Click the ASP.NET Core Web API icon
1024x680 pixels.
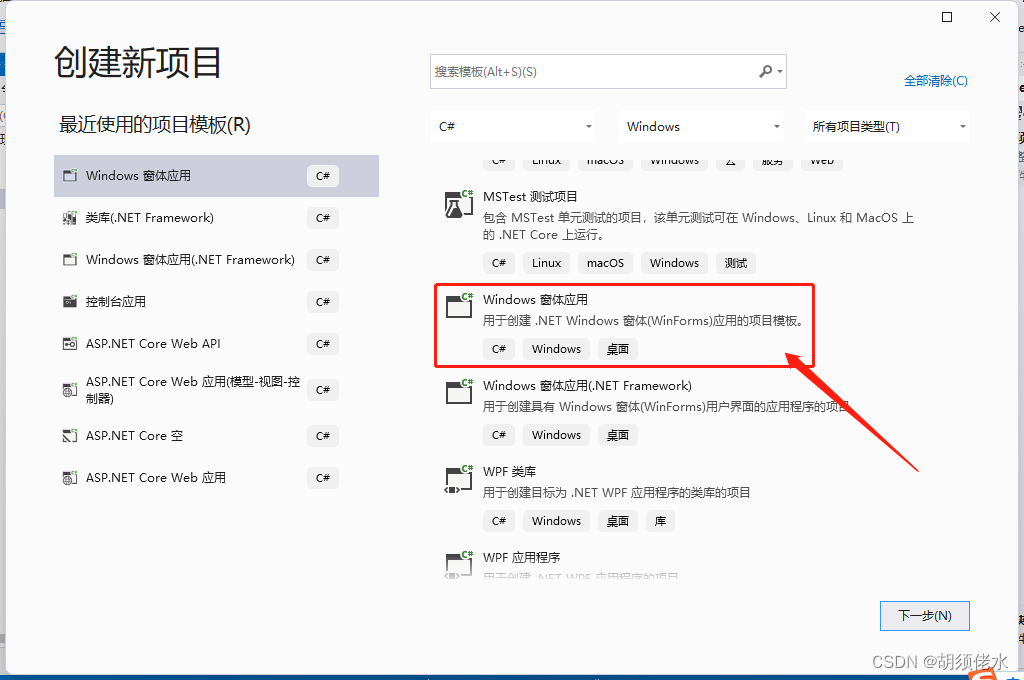70,344
